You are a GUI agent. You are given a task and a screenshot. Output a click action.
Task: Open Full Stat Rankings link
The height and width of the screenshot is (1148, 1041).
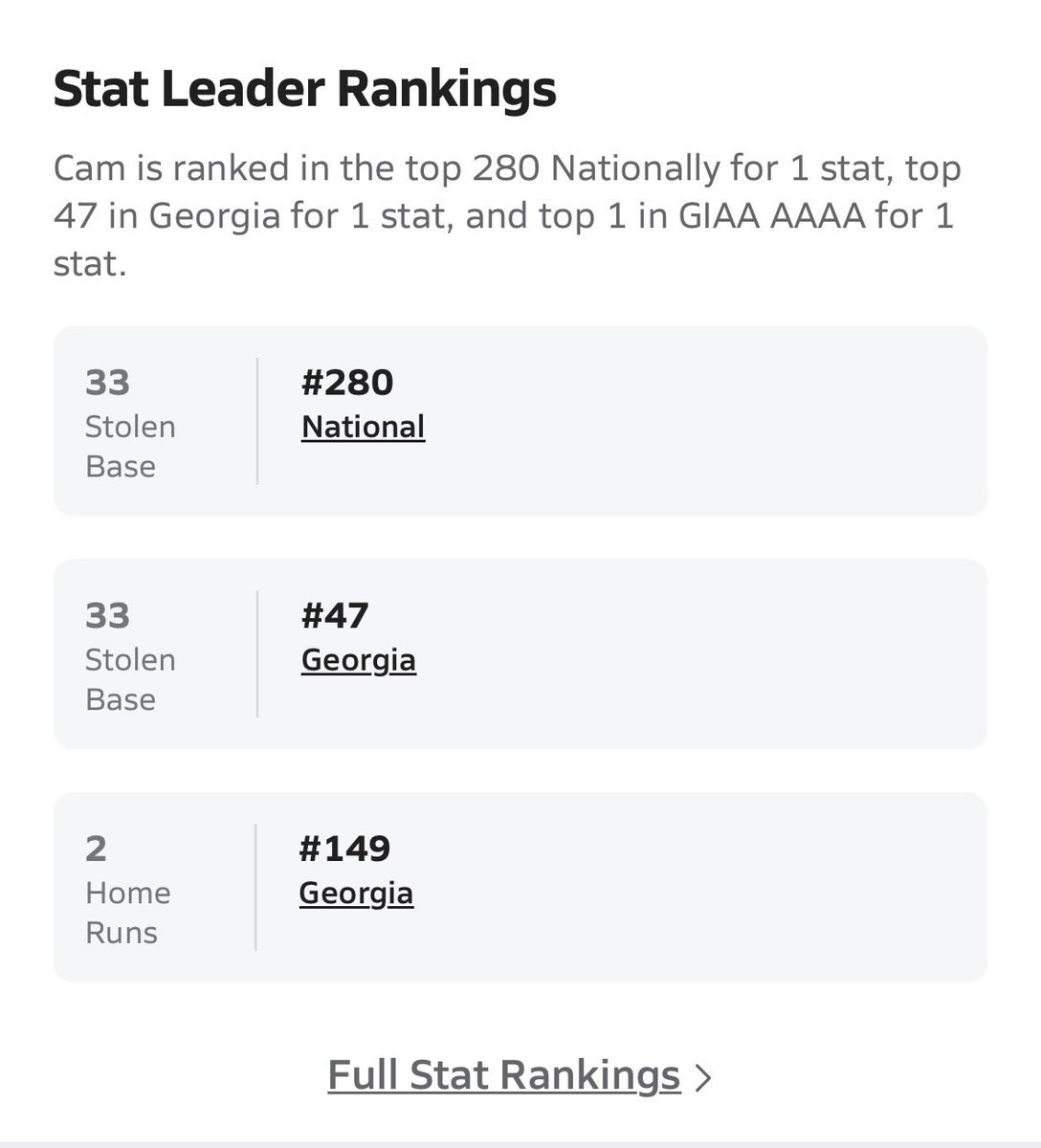(x=504, y=1074)
